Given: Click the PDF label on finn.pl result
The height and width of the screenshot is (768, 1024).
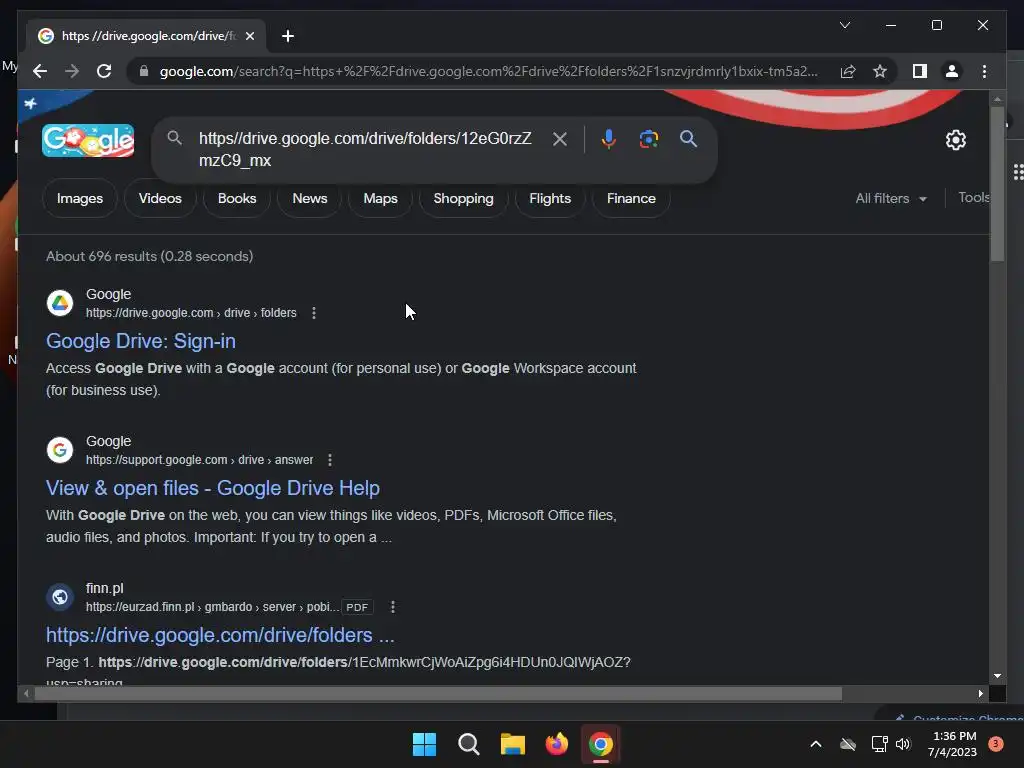Looking at the screenshot, I should coord(357,607).
